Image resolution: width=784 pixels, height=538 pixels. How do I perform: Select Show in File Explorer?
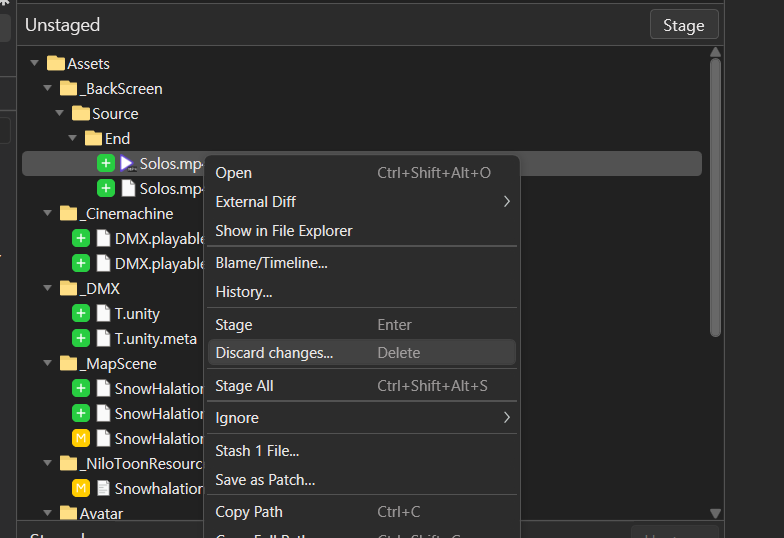tap(284, 231)
